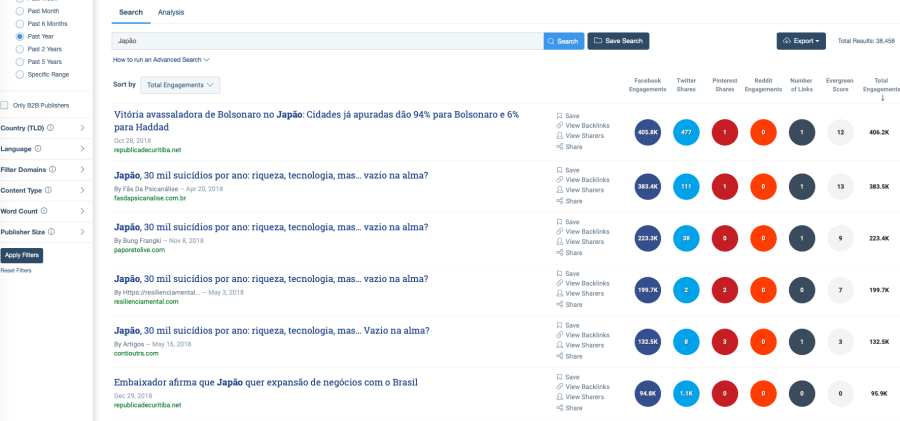This screenshot has height=421, width=900.
Task: Save the Bolsonaro no Japão article
Action: coord(568,115)
